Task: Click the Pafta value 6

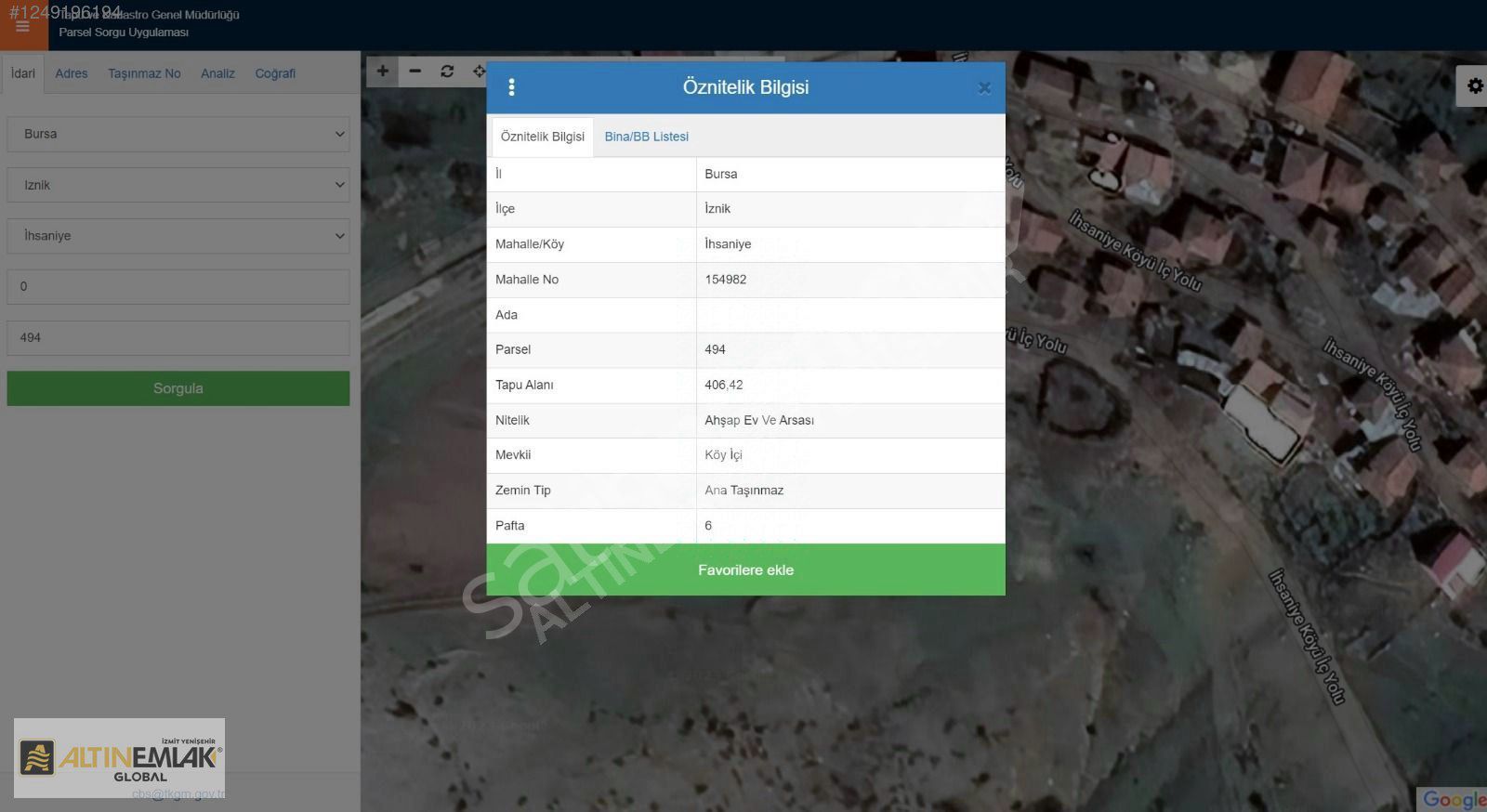Action: tap(708, 526)
